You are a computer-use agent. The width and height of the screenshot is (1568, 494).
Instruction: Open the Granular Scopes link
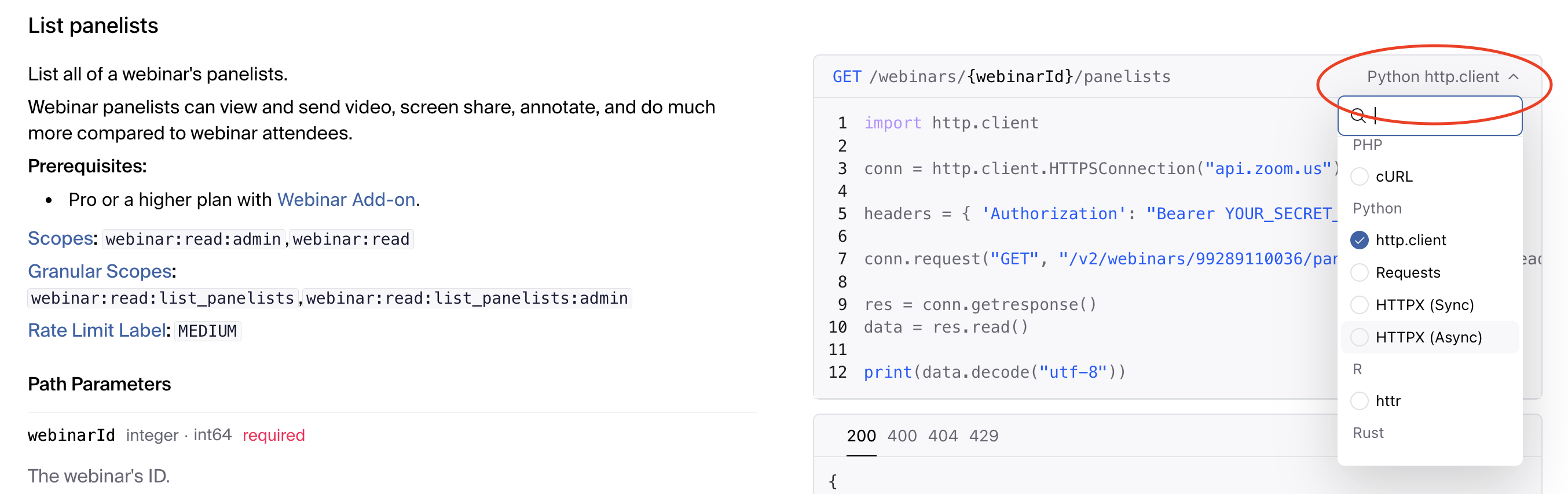coord(100,271)
